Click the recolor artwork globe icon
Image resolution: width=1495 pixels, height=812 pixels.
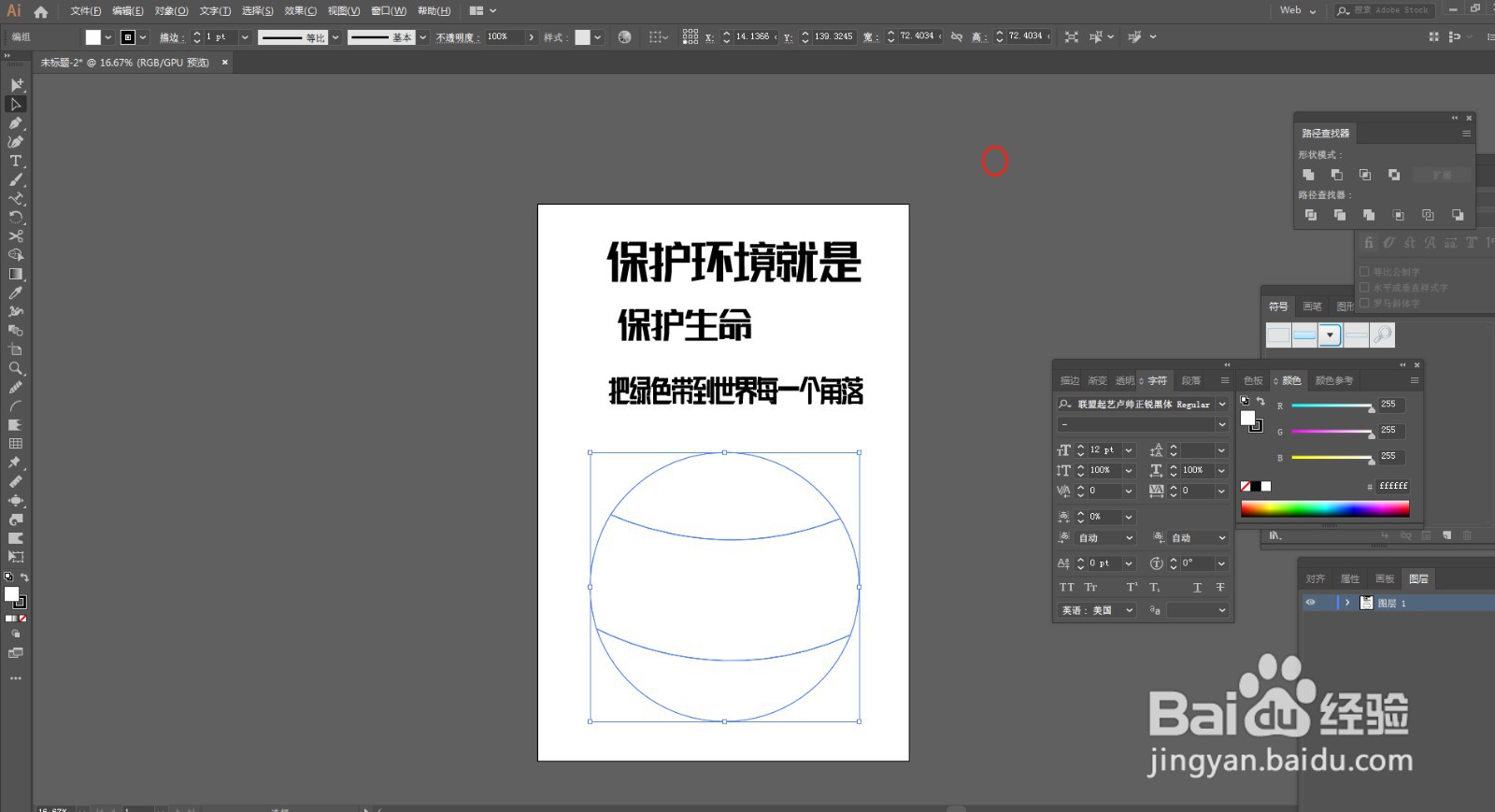pyautogui.click(x=625, y=37)
